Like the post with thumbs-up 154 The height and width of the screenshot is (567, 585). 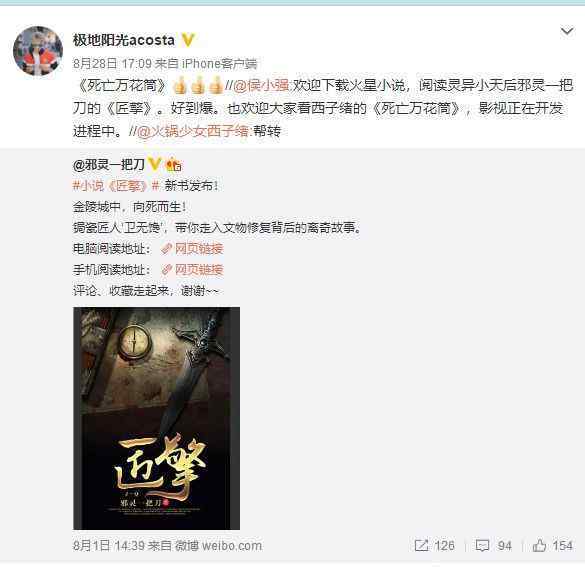pos(539,545)
